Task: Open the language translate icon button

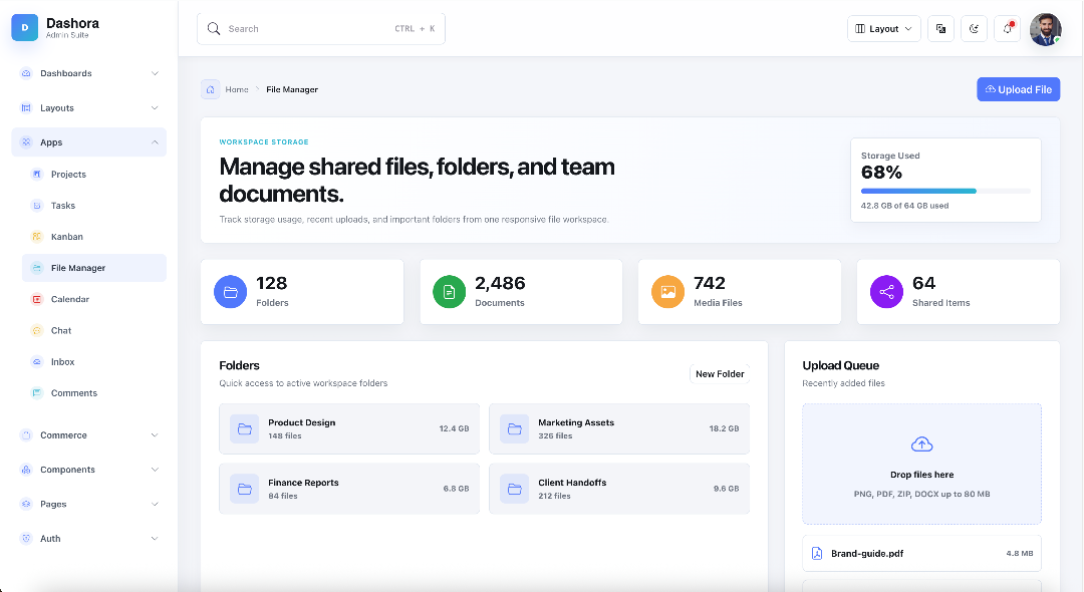Action: coord(941,28)
